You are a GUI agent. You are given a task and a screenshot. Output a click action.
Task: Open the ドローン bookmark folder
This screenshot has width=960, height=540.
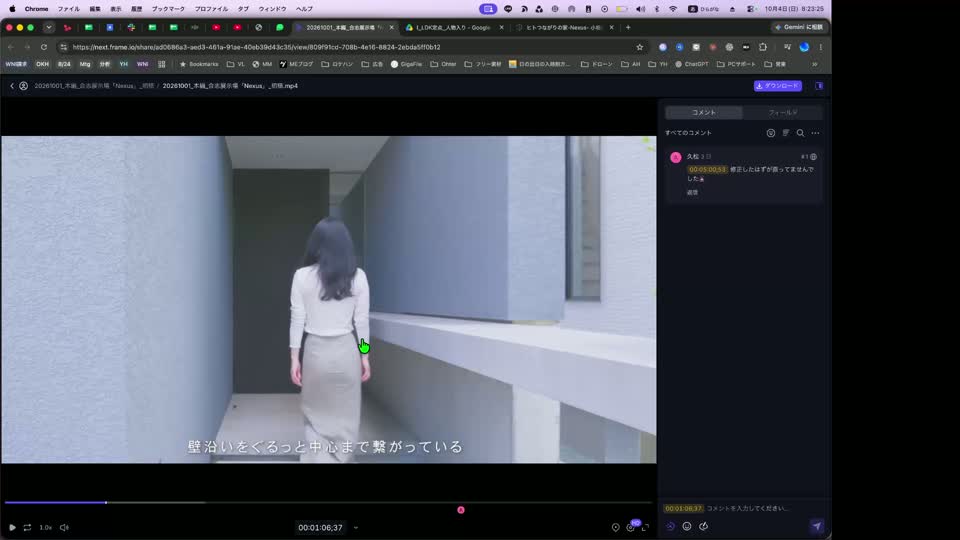[x=596, y=64]
